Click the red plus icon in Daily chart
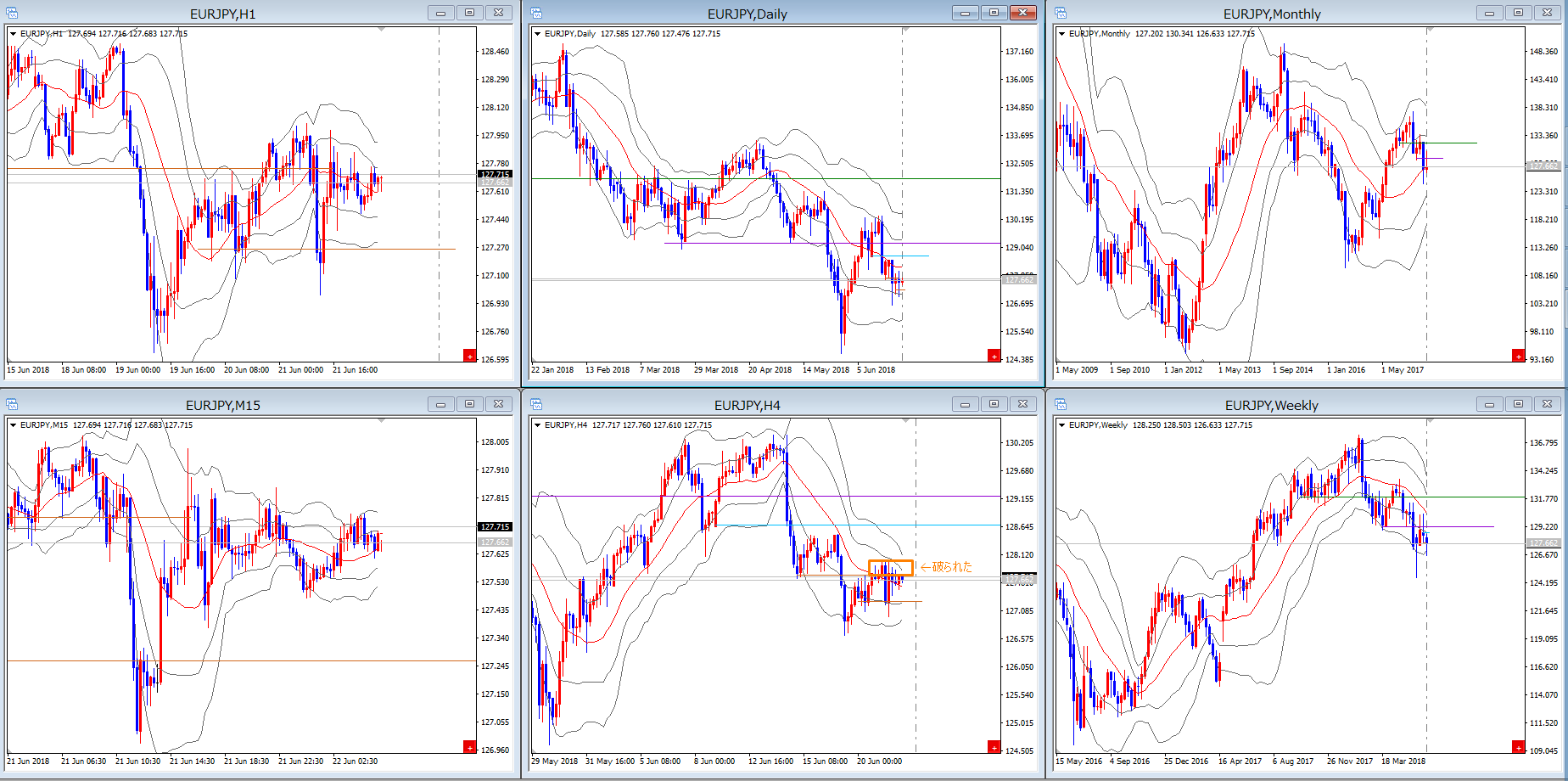 [x=994, y=356]
